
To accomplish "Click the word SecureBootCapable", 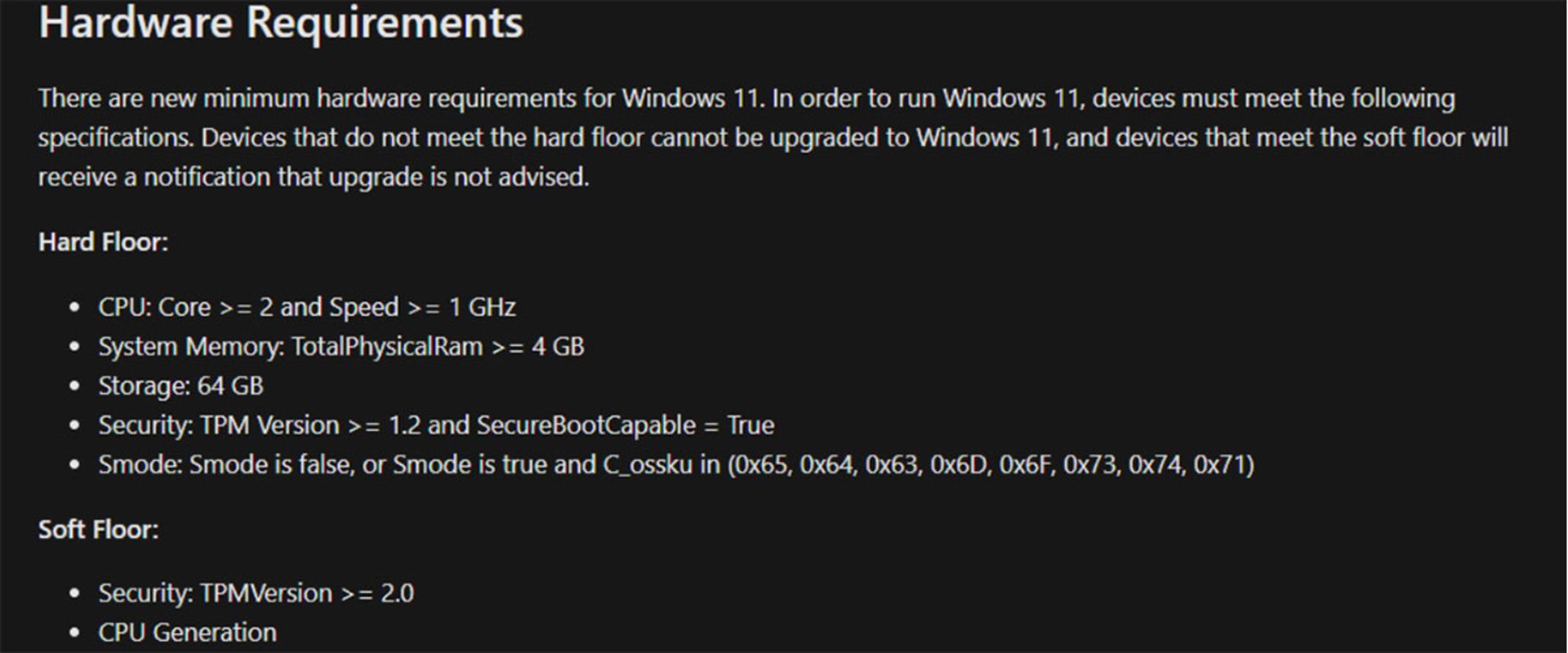I will (x=586, y=425).
